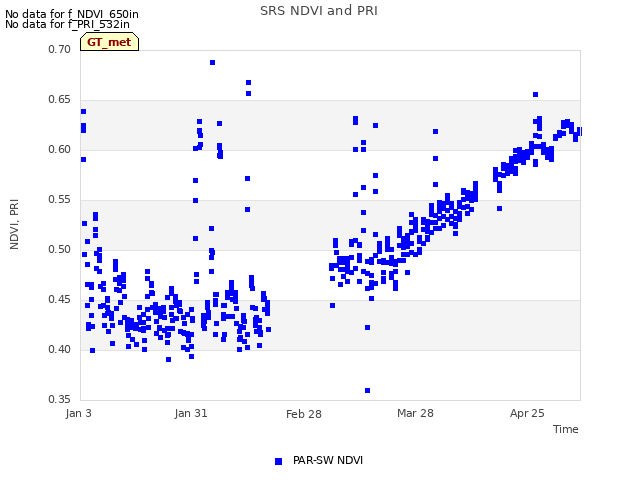Click the blue PAR-SW NDVI legend marker
The image size is (640, 480).
pyautogui.click(x=278, y=461)
